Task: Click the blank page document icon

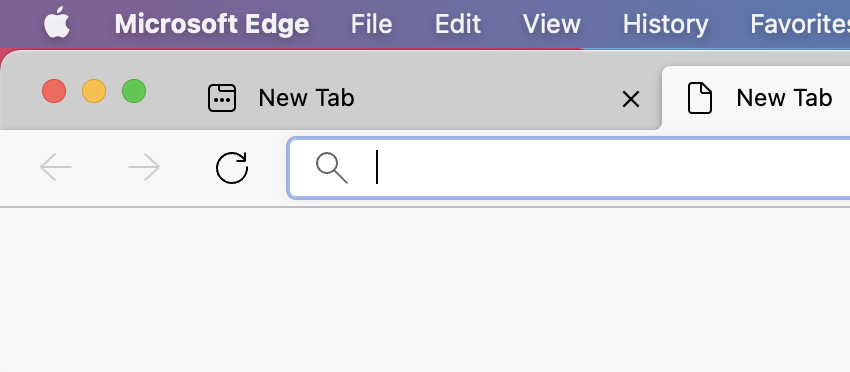Action: coord(699,98)
